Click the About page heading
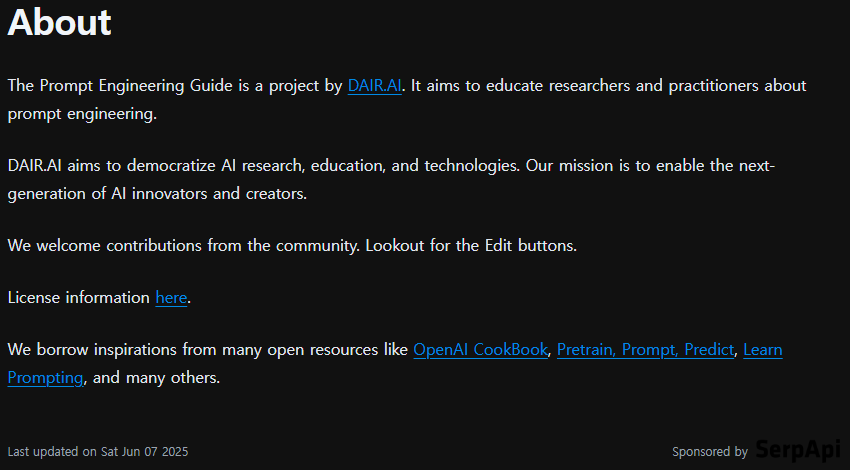Screen dimensions: 850x470 [60, 22]
